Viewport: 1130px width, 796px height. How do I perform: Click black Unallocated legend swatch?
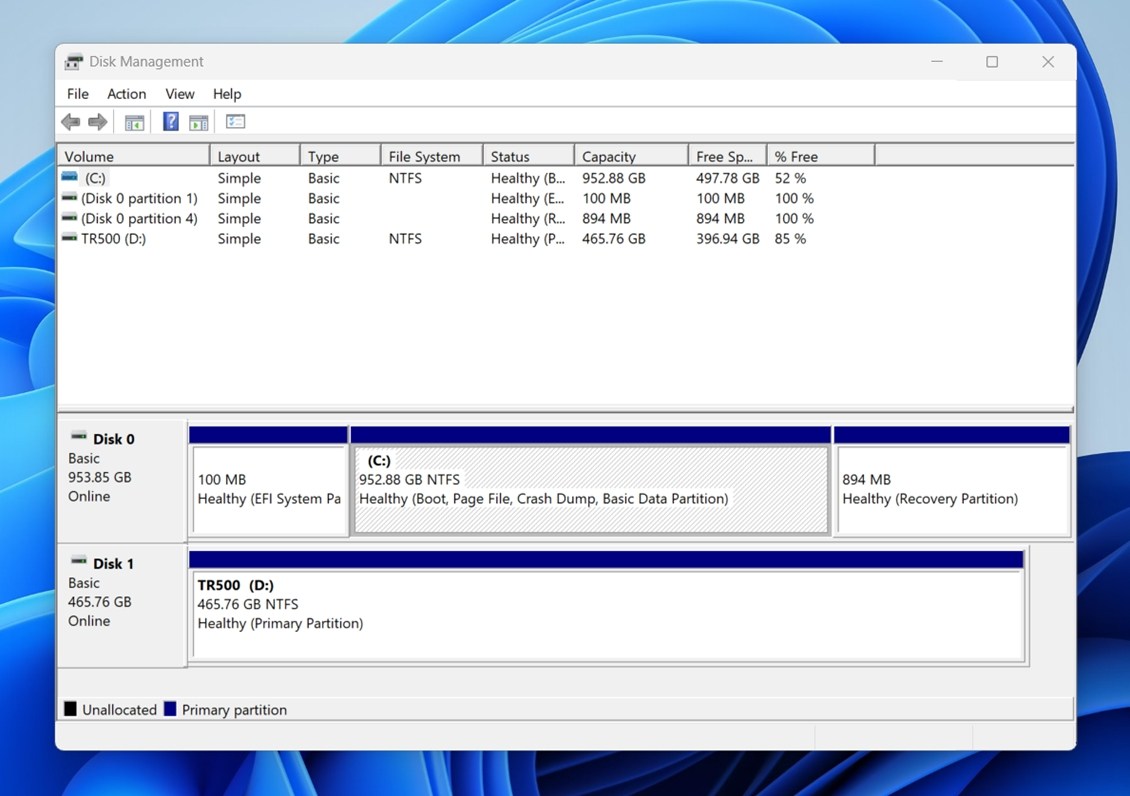coord(70,709)
